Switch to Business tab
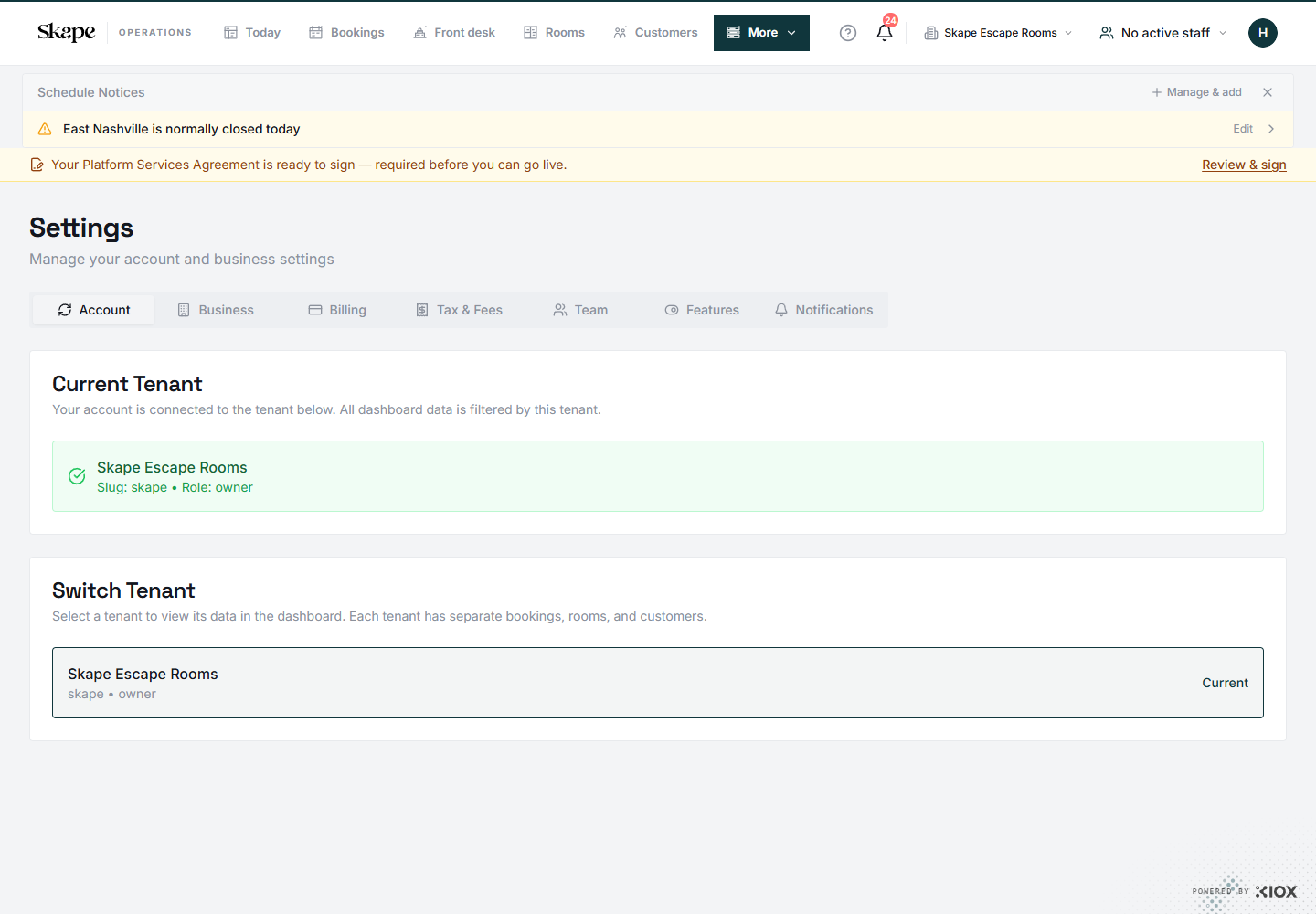The height and width of the screenshot is (914, 1316). pos(216,310)
